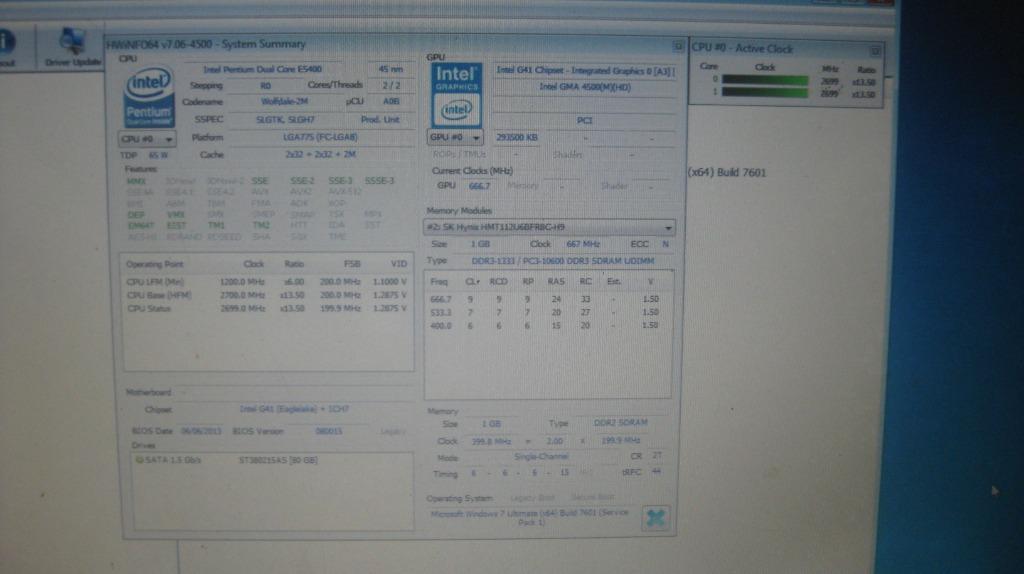
Task: Click the Intel GMA 4500(M)(HD) field
Action: pos(585,87)
